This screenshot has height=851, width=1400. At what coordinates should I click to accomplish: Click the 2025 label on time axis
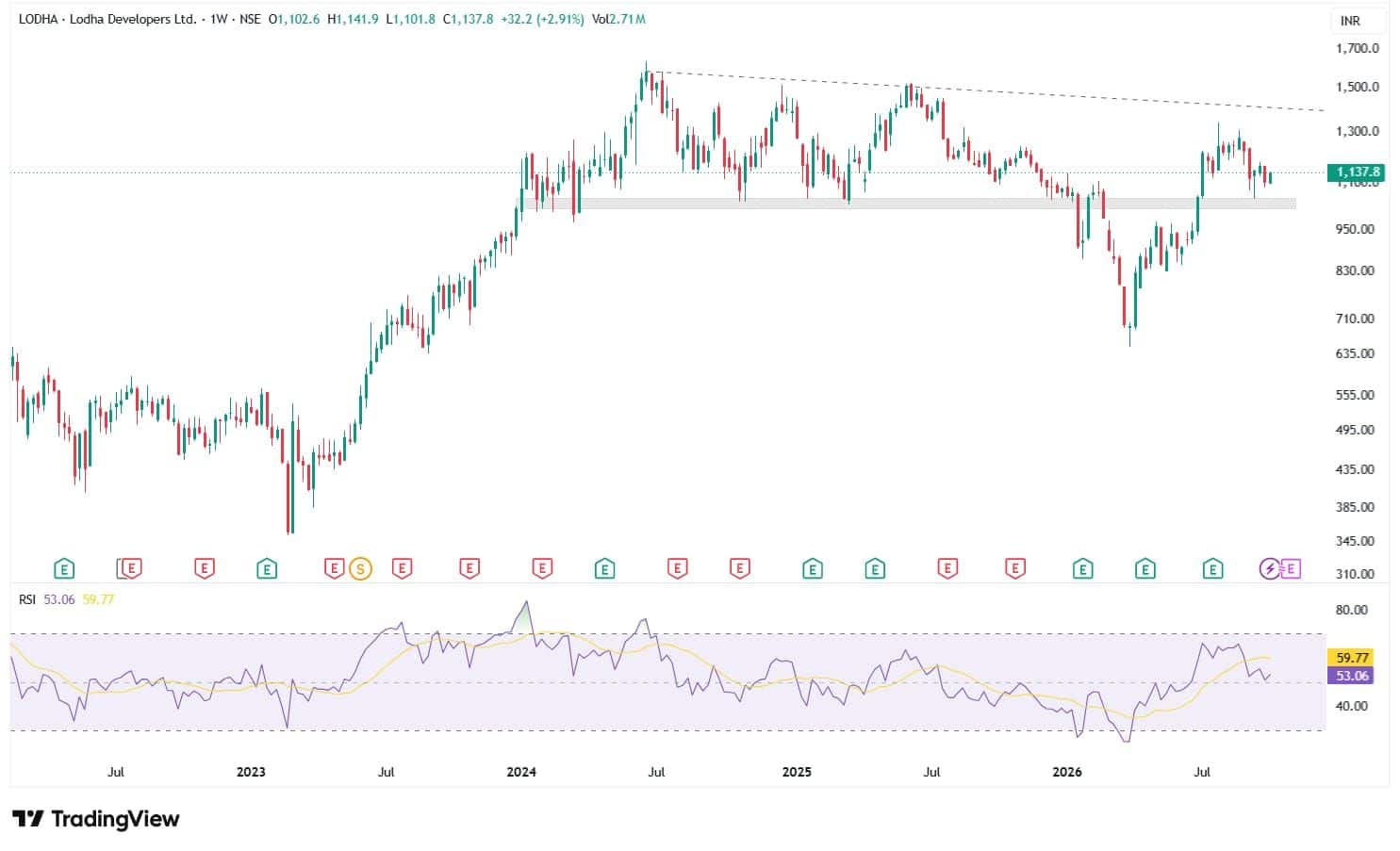point(797,772)
